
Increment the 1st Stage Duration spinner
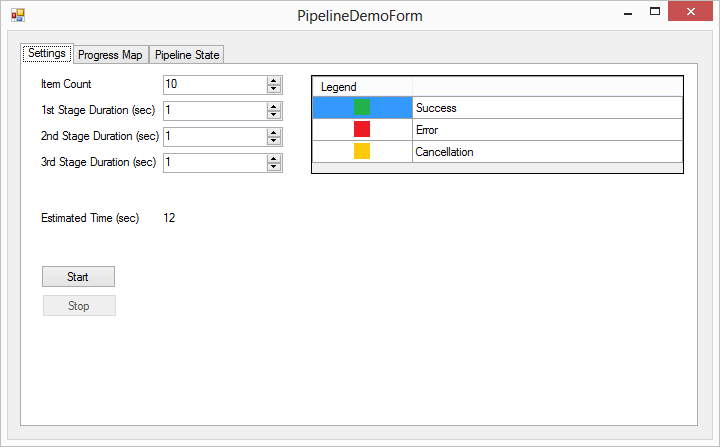tap(274, 107)
